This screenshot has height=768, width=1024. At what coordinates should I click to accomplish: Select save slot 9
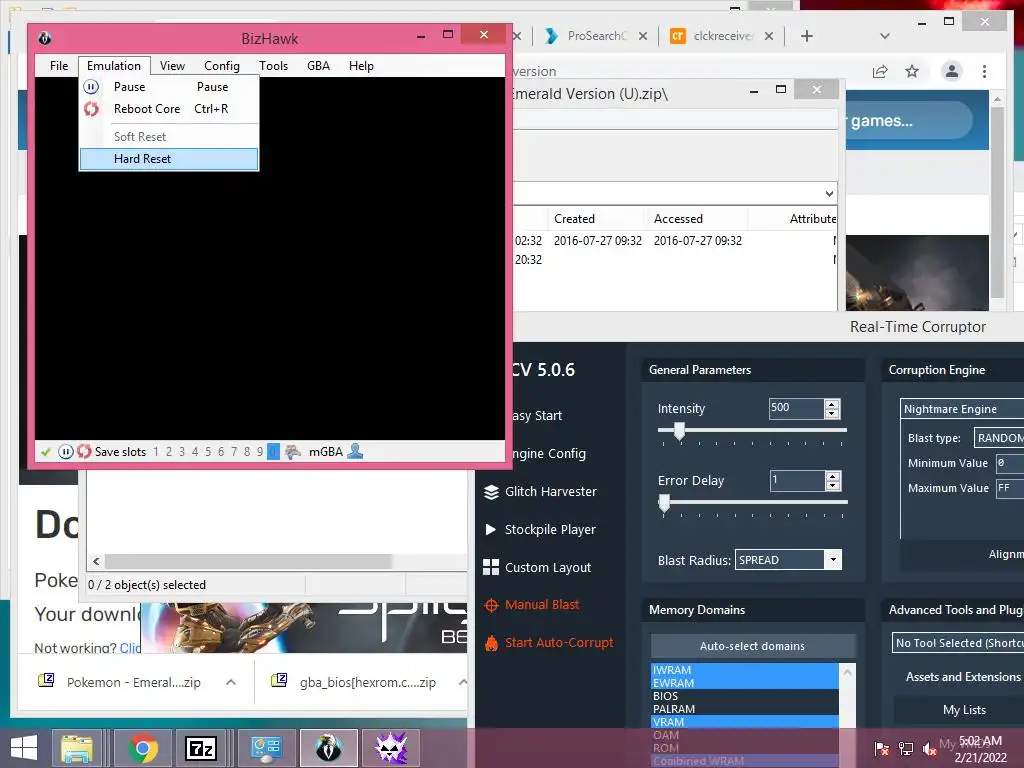[260, 451]
